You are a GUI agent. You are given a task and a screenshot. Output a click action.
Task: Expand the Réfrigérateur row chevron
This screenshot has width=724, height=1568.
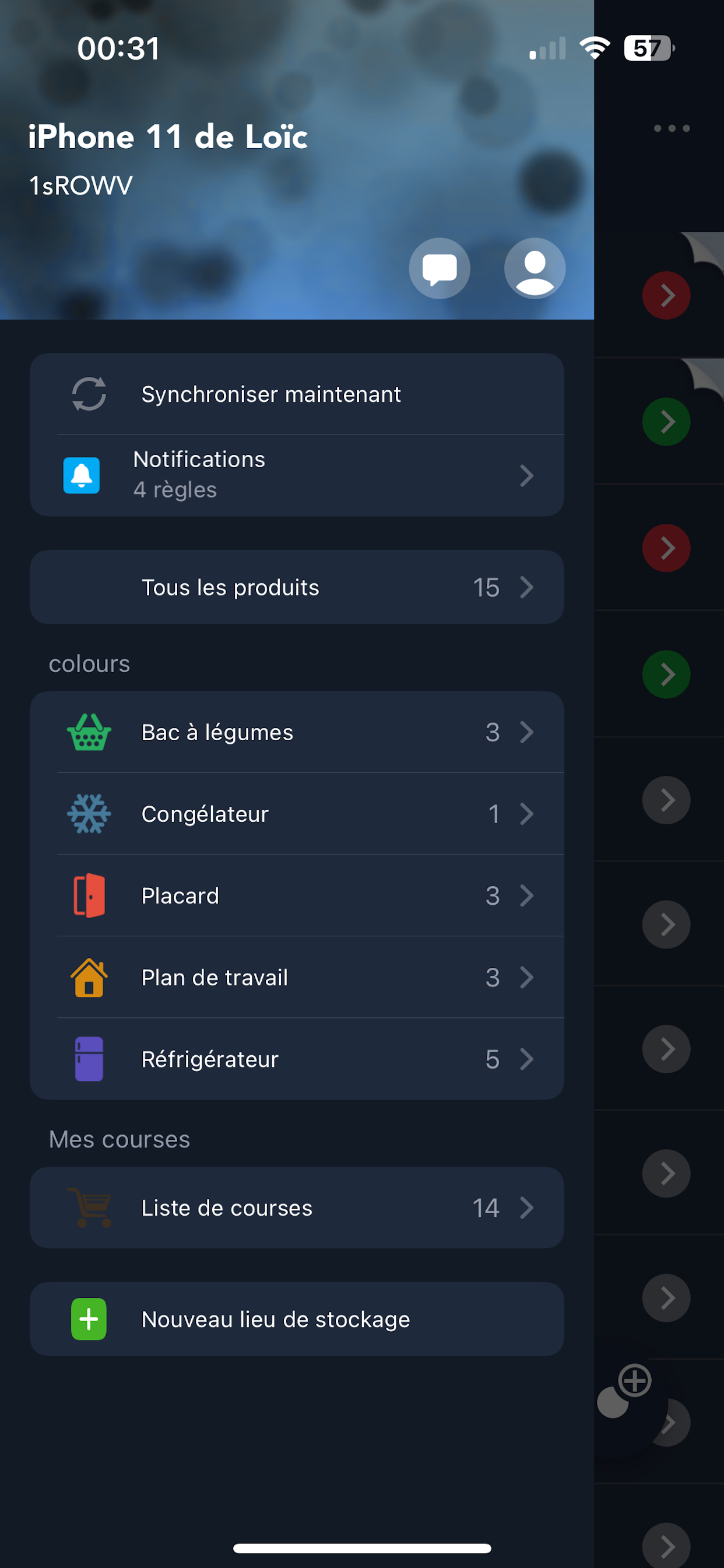pyautogui.click(x=526, y=1059)
